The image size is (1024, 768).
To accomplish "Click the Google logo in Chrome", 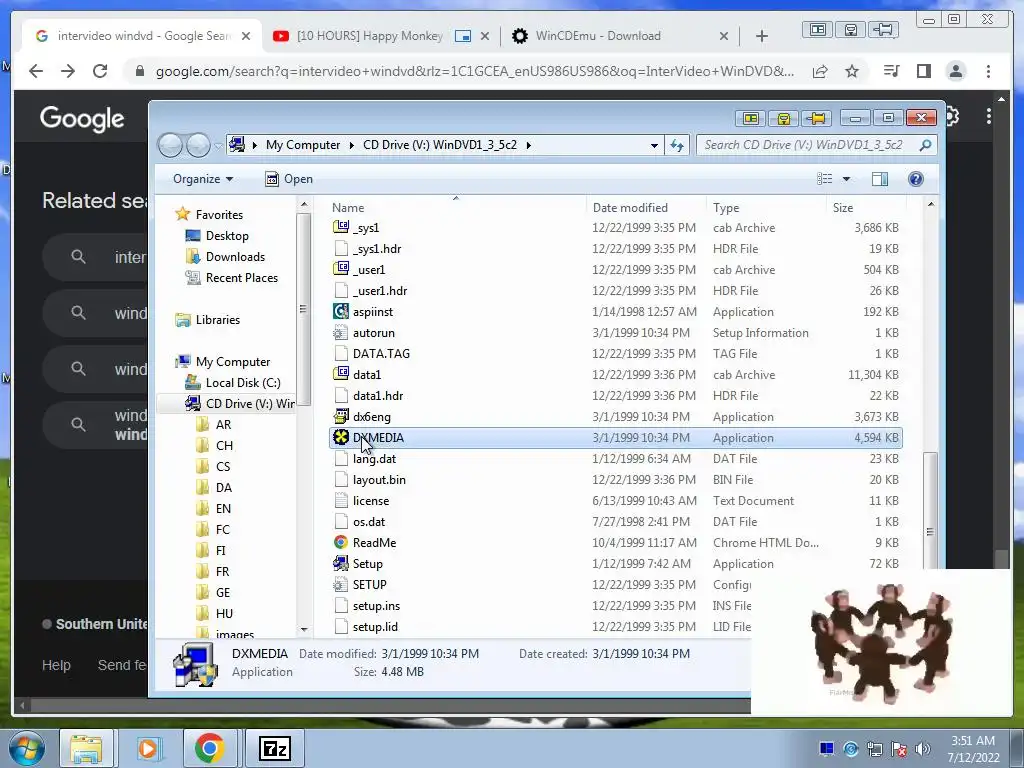I will [x=82, y=119].
